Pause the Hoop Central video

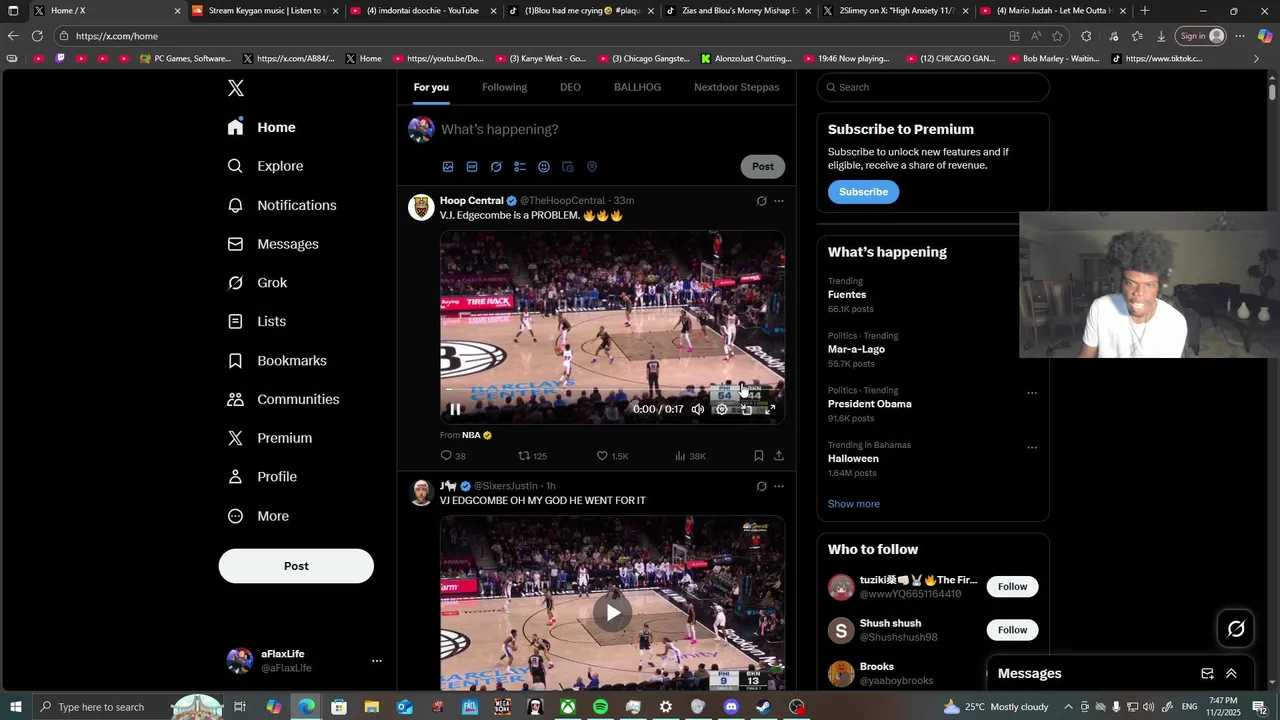pyautogui.click(x=455, y=409)
